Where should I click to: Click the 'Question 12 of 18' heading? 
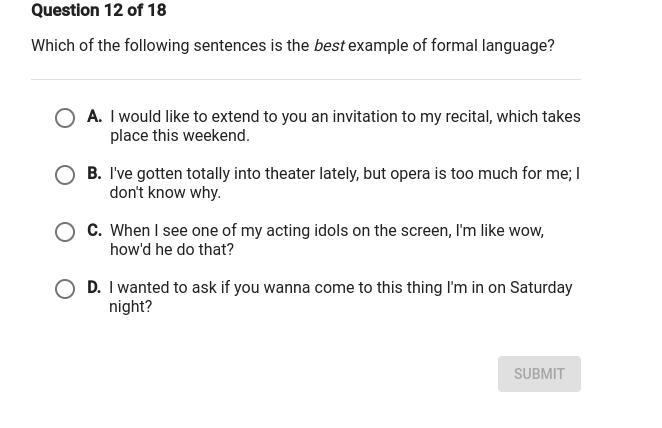click(99, 11)
